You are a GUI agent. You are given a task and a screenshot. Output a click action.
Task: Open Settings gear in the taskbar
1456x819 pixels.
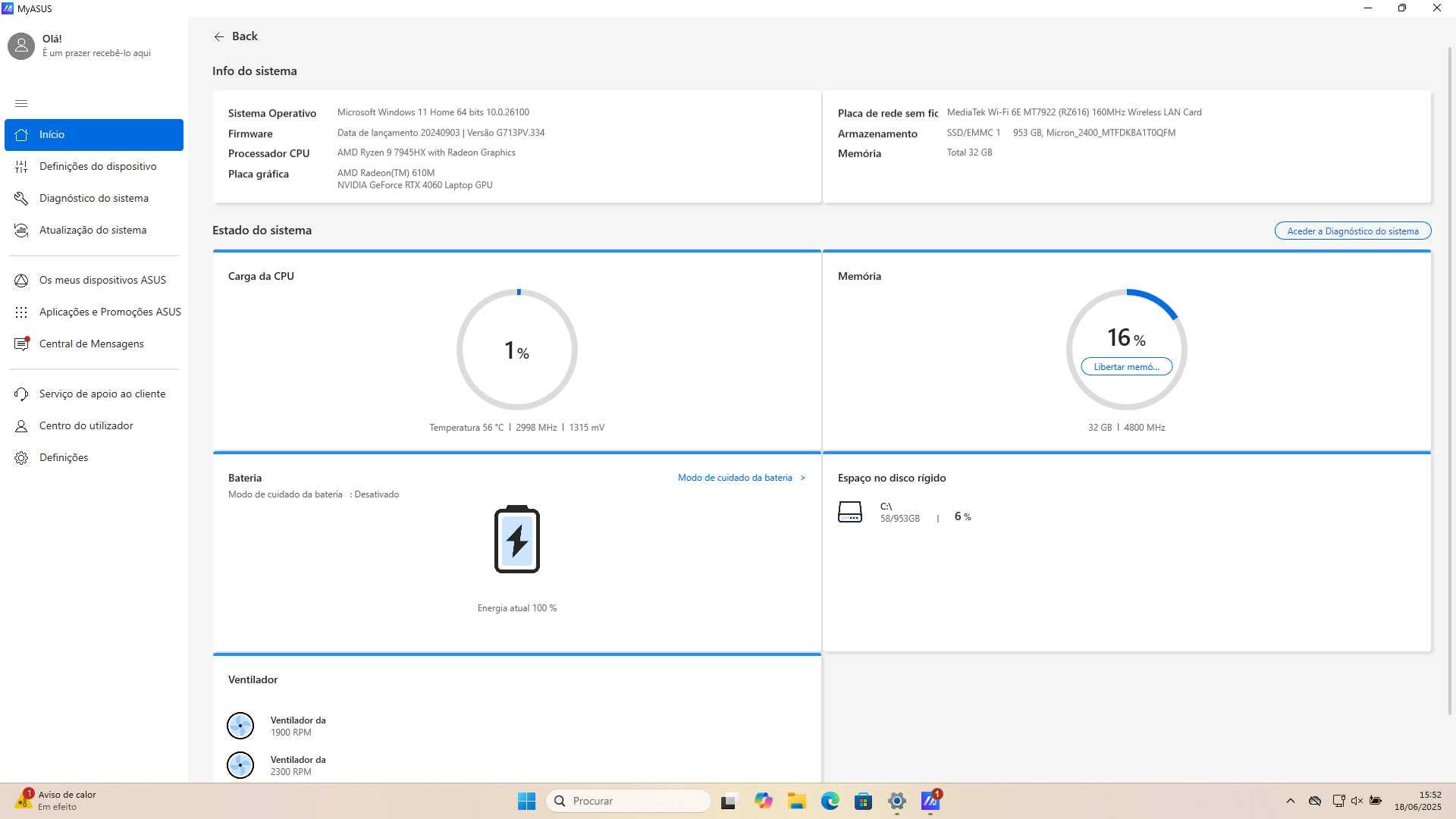896,801
